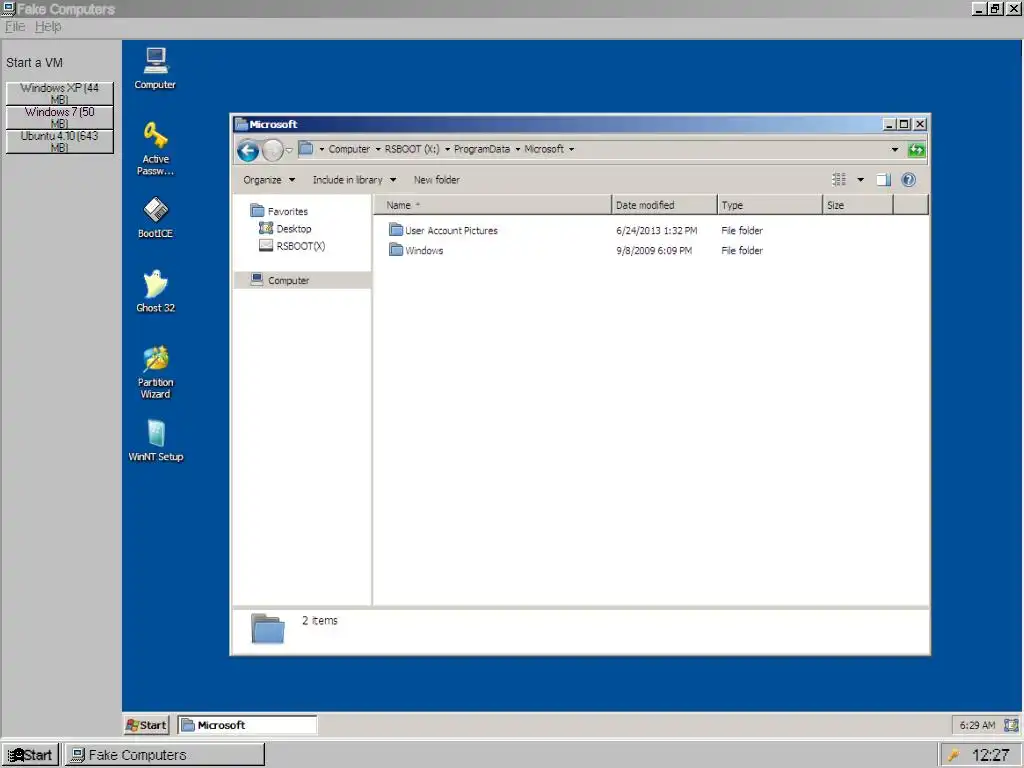This screenshot has height=768, width=1024.
Task: Select the User Account Pictures folder icon
Action: [396, 229]
